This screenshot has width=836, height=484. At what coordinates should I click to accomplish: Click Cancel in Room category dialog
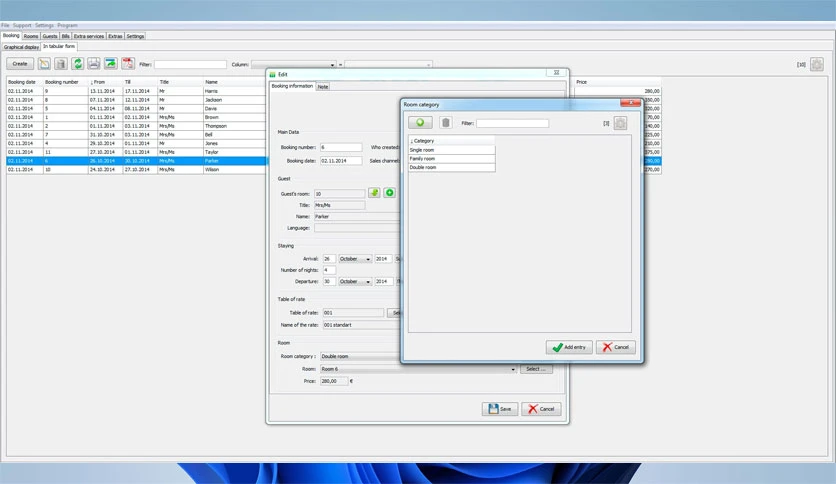616,347
